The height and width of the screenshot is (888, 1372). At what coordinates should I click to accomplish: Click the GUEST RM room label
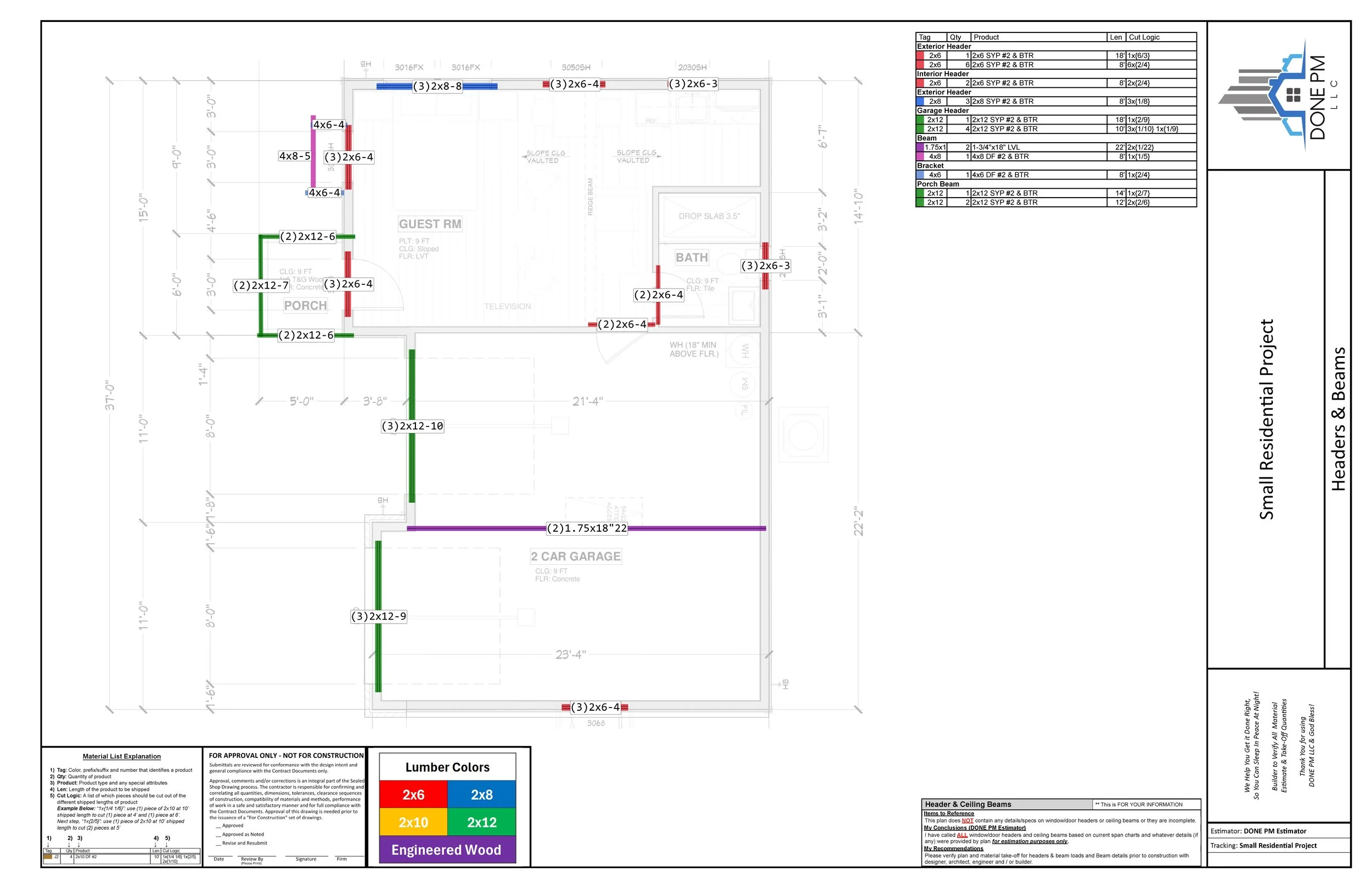430,224
